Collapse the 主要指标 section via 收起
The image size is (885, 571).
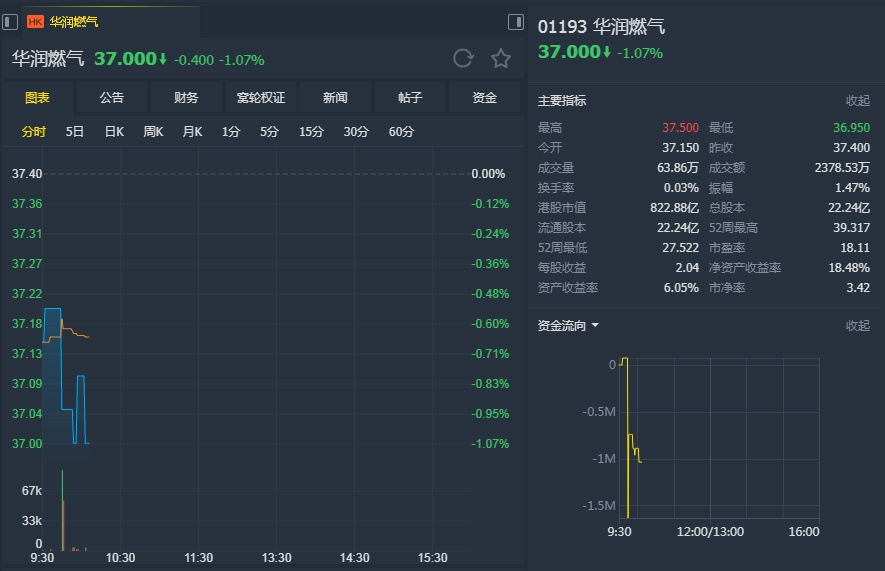857,100
